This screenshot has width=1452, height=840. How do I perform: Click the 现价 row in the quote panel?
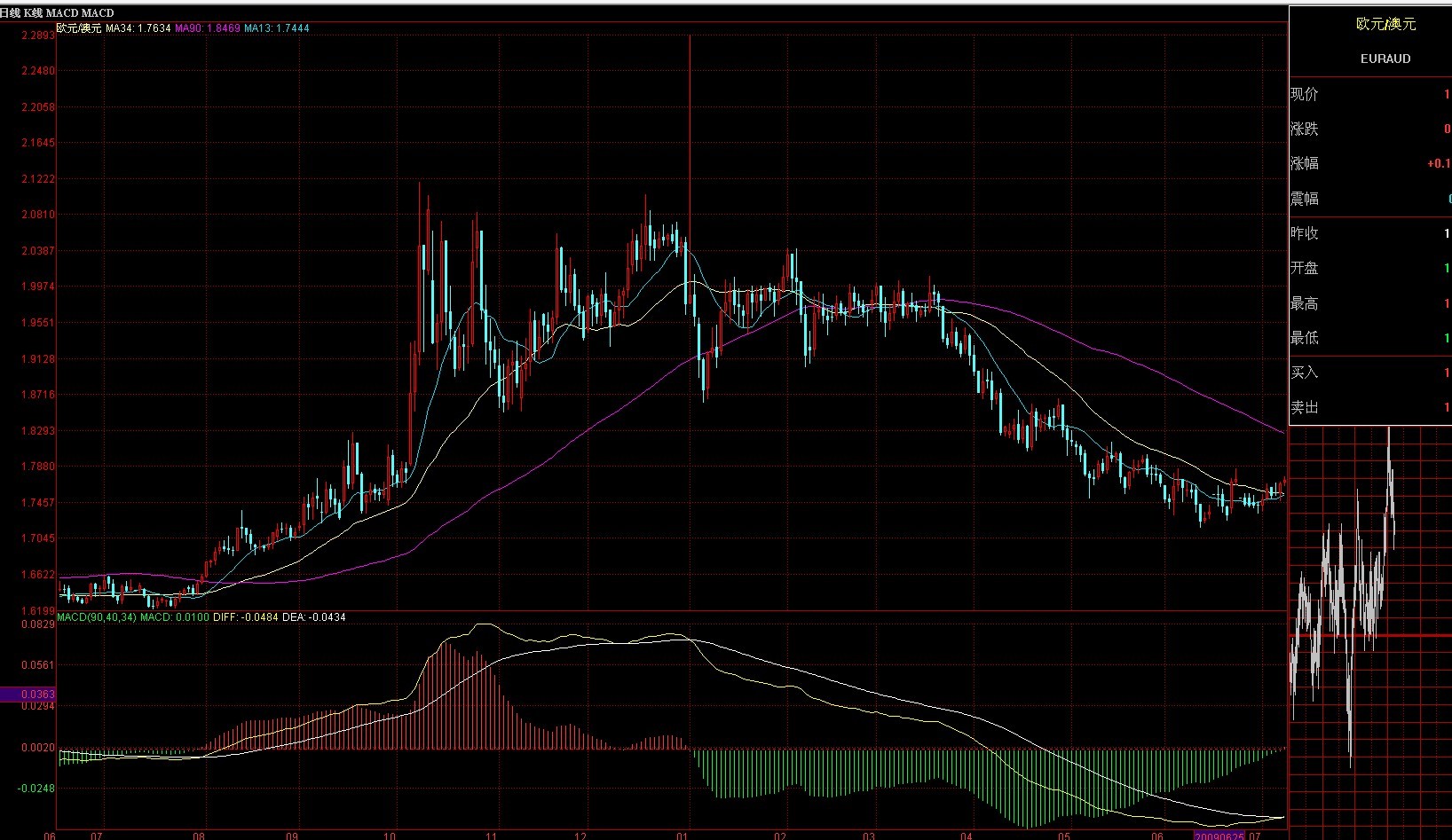pos(1370,94)
